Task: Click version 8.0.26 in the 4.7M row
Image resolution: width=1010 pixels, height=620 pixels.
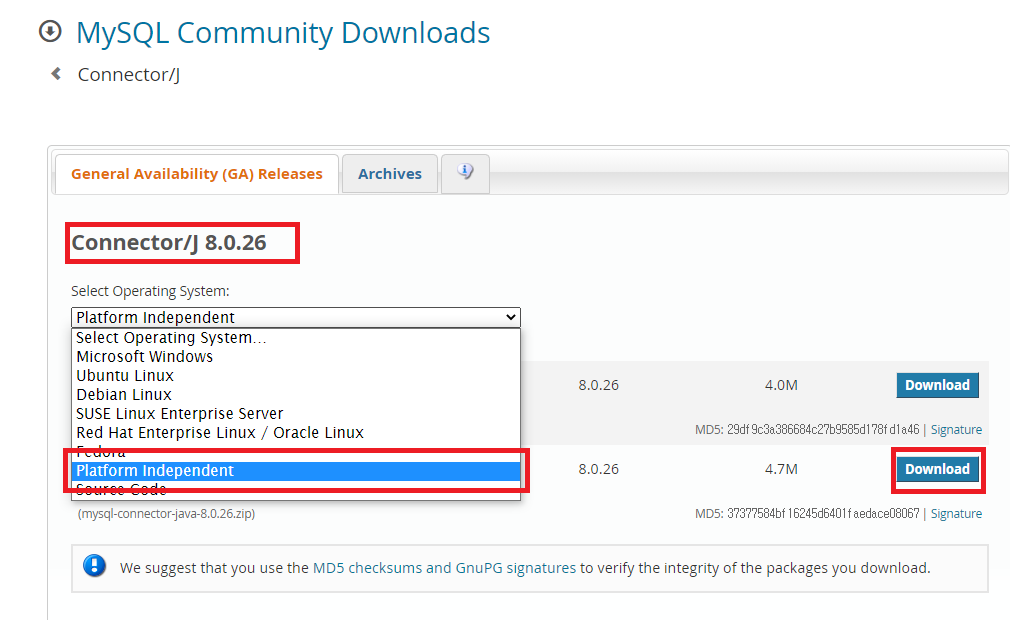Action: 598,469
